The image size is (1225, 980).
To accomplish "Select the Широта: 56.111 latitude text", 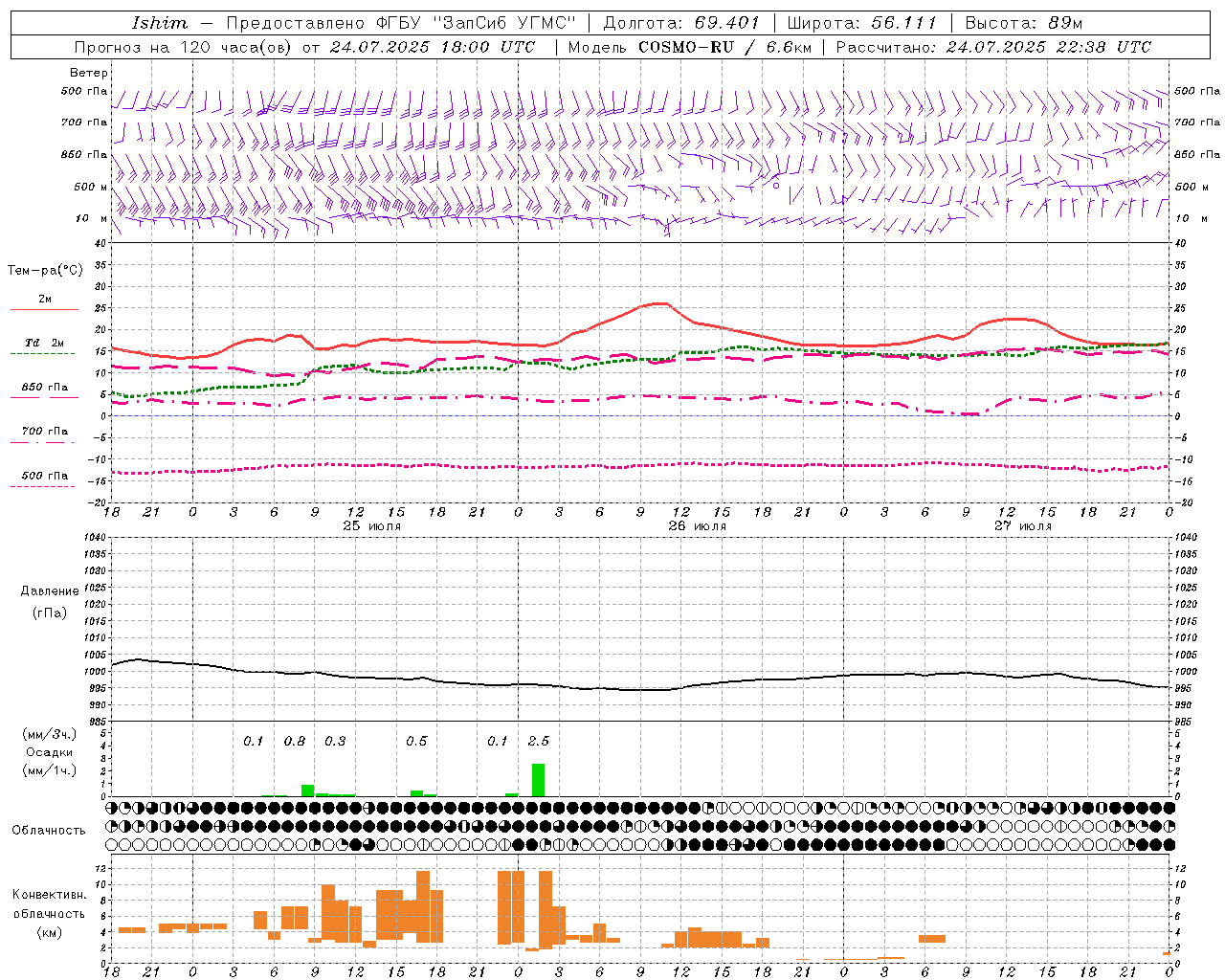I will pyautogui.click(x=862, y=23).
